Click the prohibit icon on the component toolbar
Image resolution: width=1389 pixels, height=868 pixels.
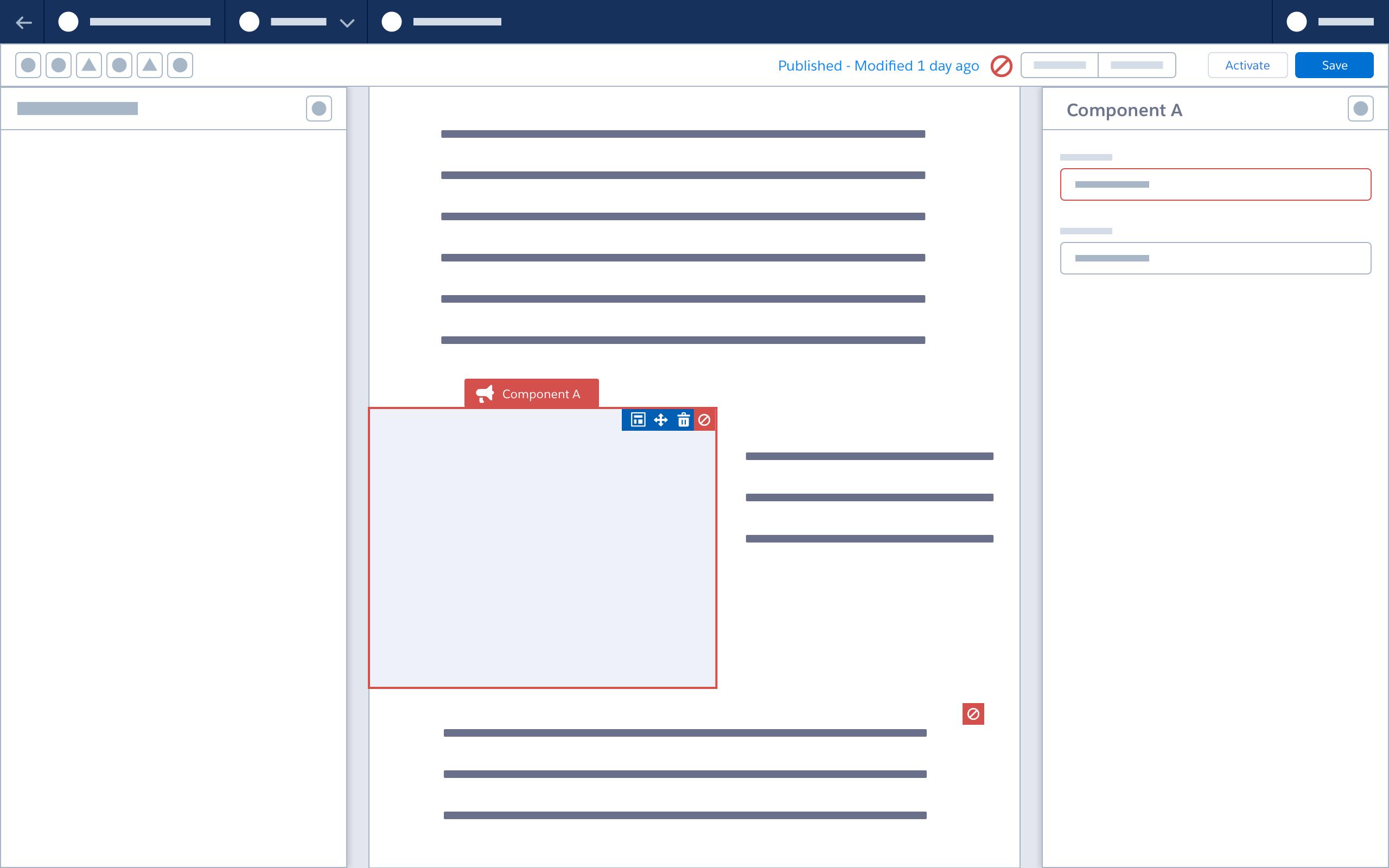pos(705,420)
